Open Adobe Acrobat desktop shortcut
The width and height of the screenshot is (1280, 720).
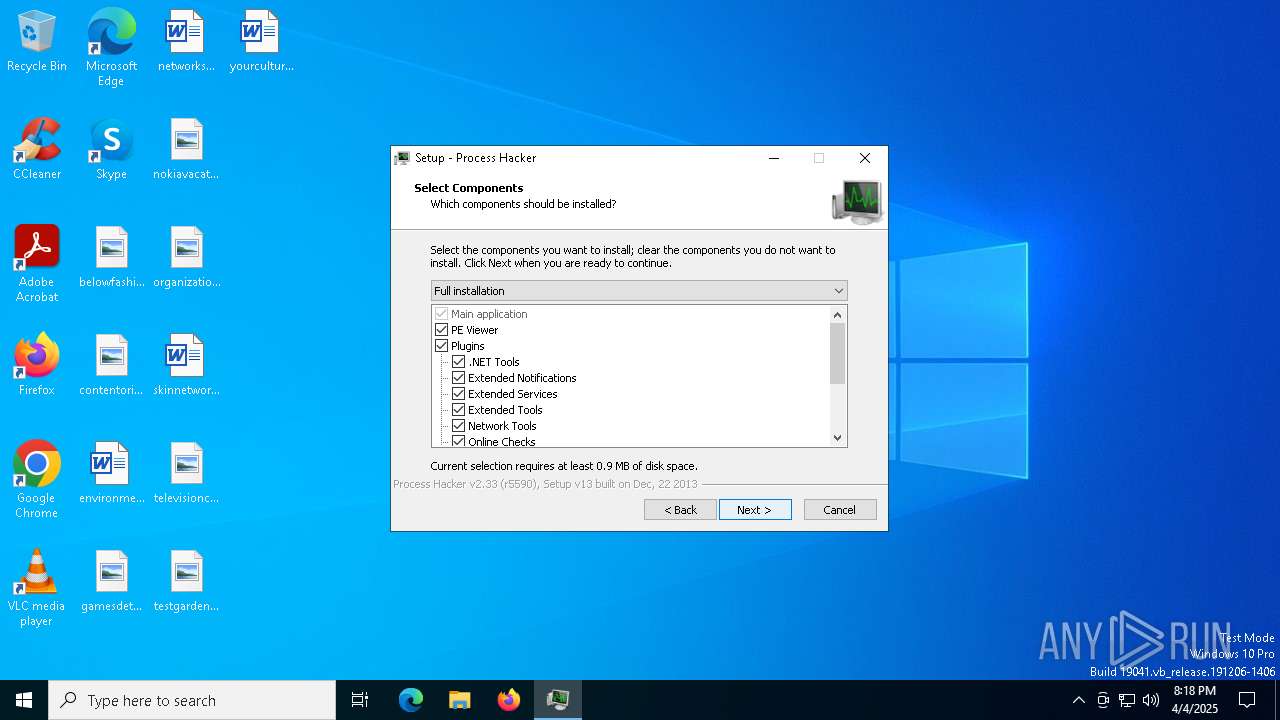point(37,264)
